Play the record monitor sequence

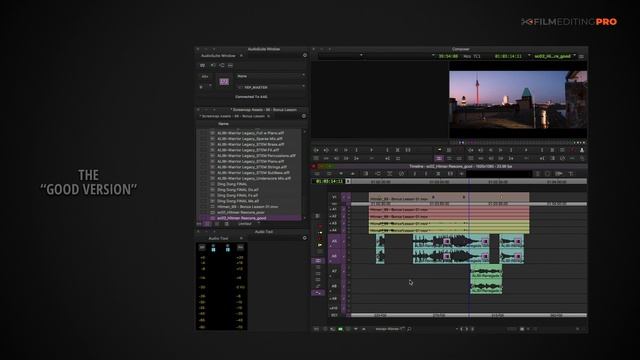(526, 150)
